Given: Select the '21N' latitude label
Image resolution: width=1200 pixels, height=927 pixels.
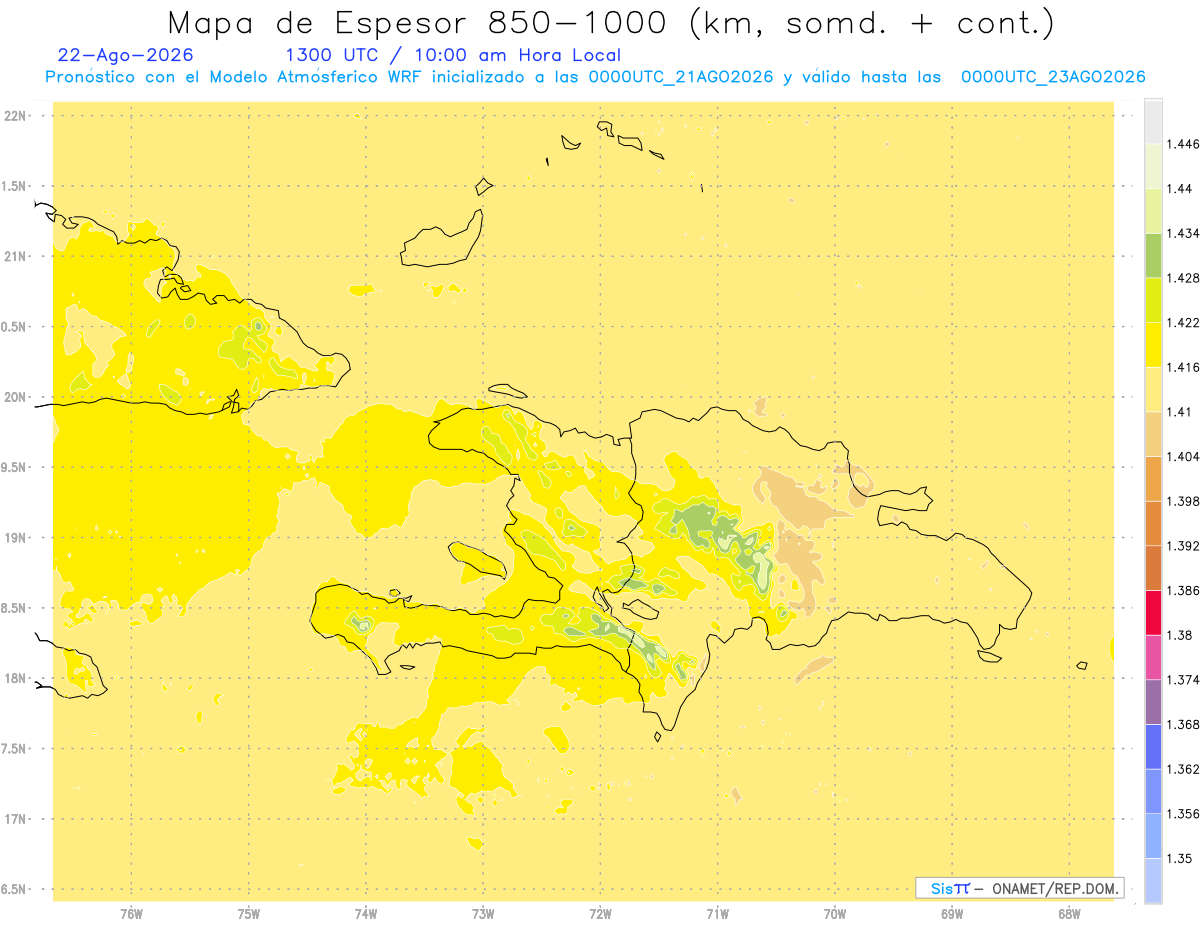Looking at the screenshot, I should point(17,257).
